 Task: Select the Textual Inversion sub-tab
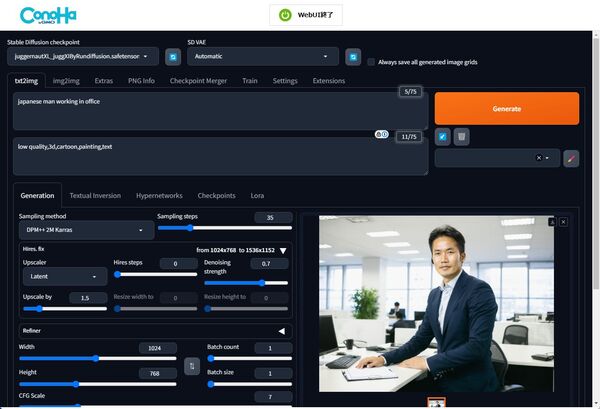[x=95, y=196]
